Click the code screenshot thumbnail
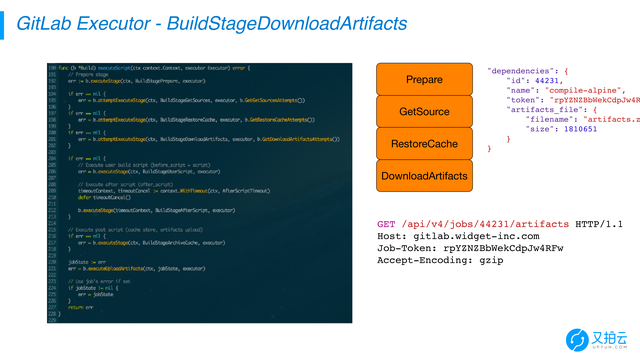Viewport: 640px width, 360px height. (x=200, y=193)
